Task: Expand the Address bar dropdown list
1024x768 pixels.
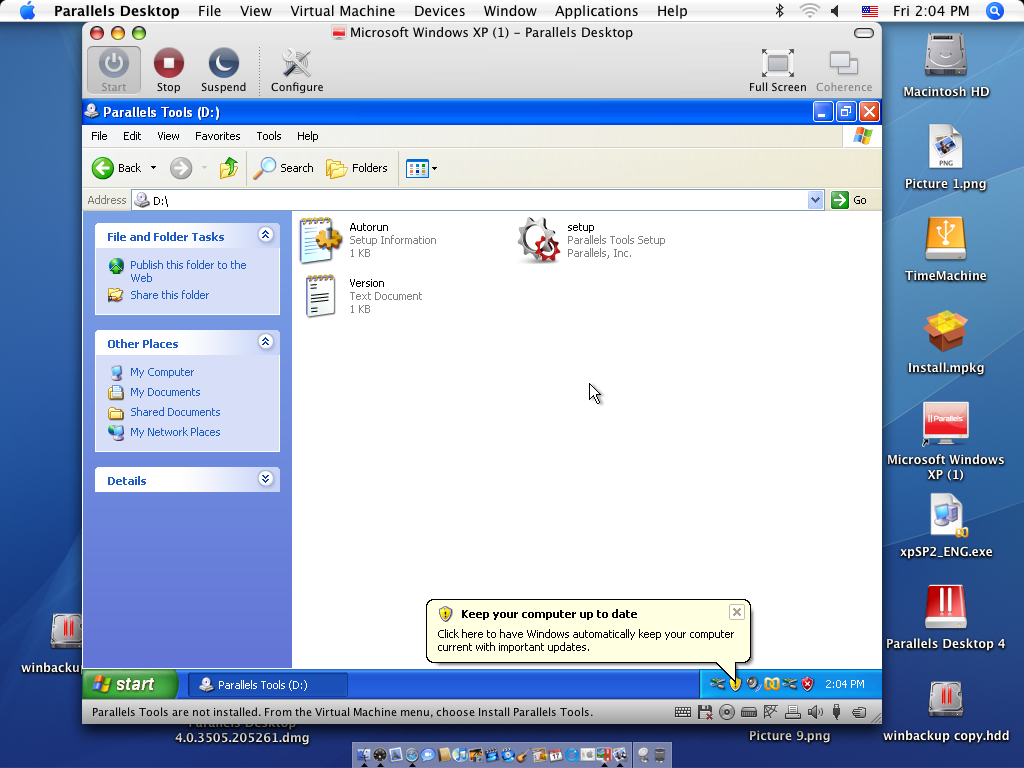Action: (x=815, y=200)
